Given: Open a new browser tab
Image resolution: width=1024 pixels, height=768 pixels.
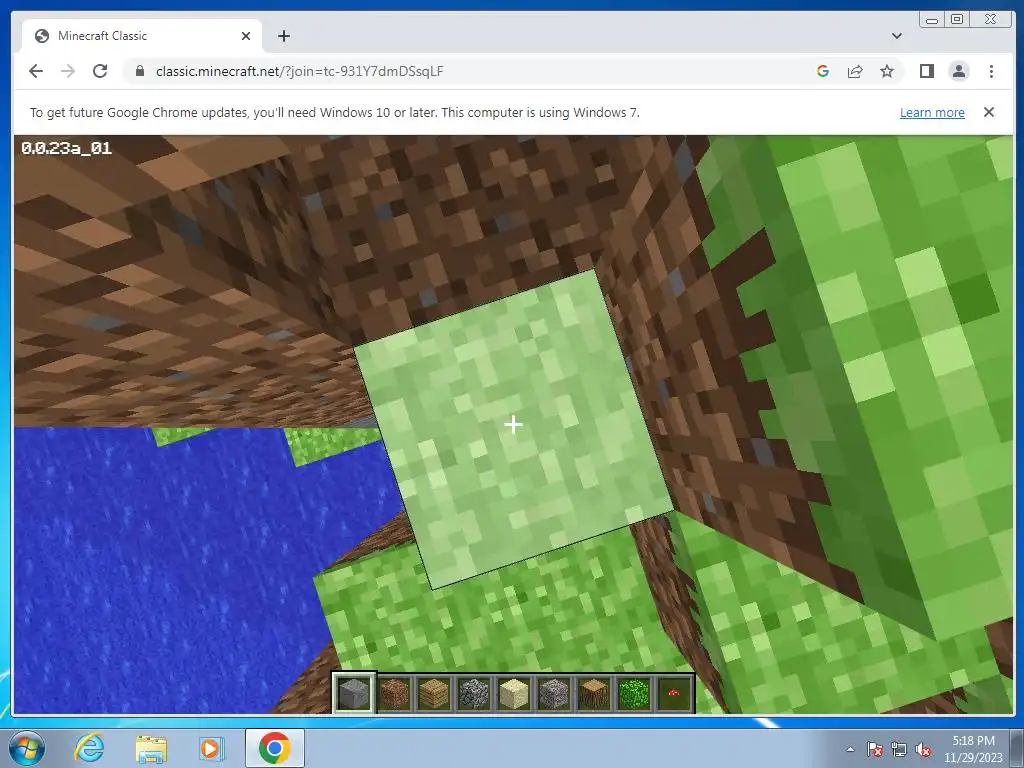Looking at the screenshot, I should coord(283,36).
